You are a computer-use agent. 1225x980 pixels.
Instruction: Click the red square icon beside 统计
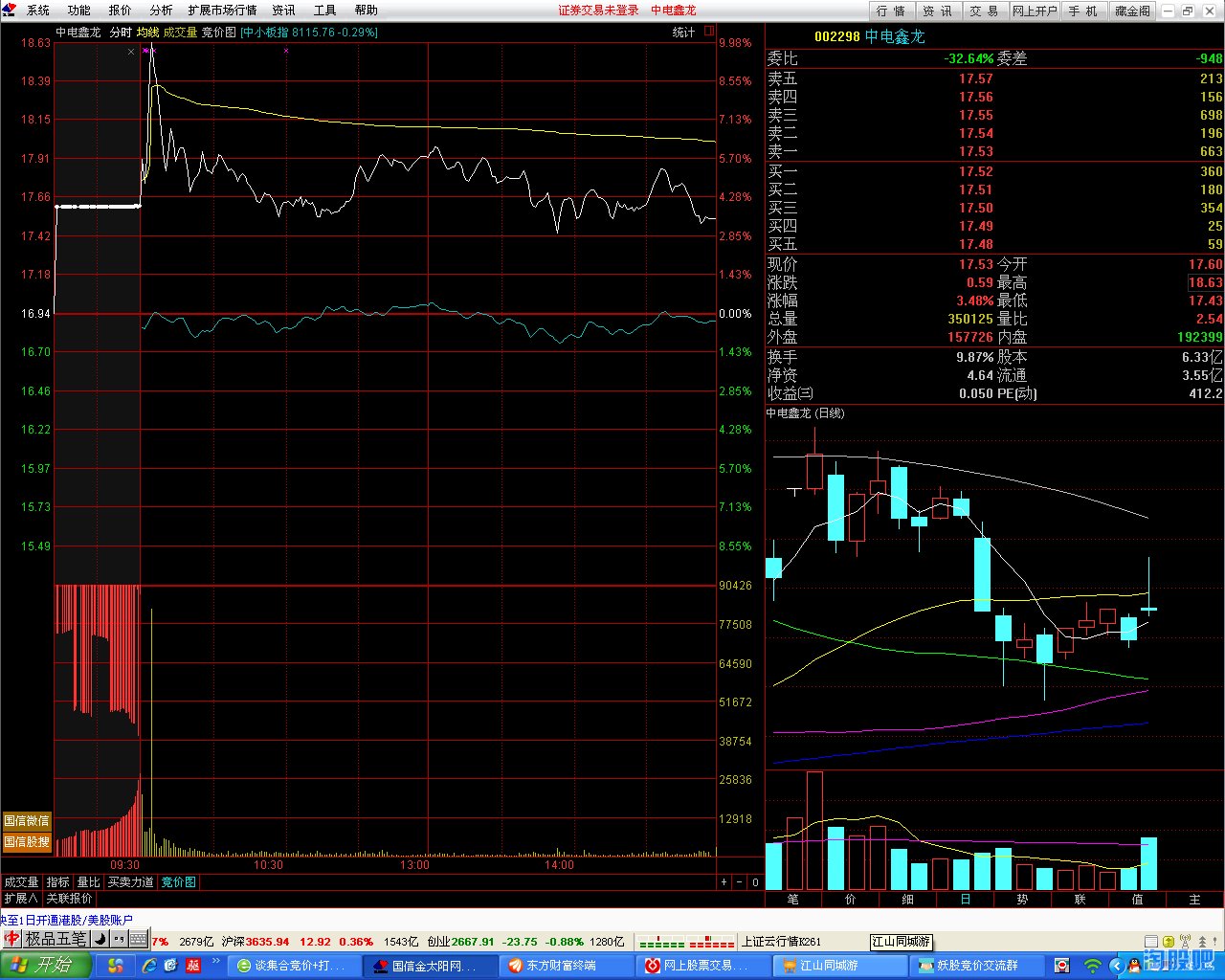[x=709, y=31]
